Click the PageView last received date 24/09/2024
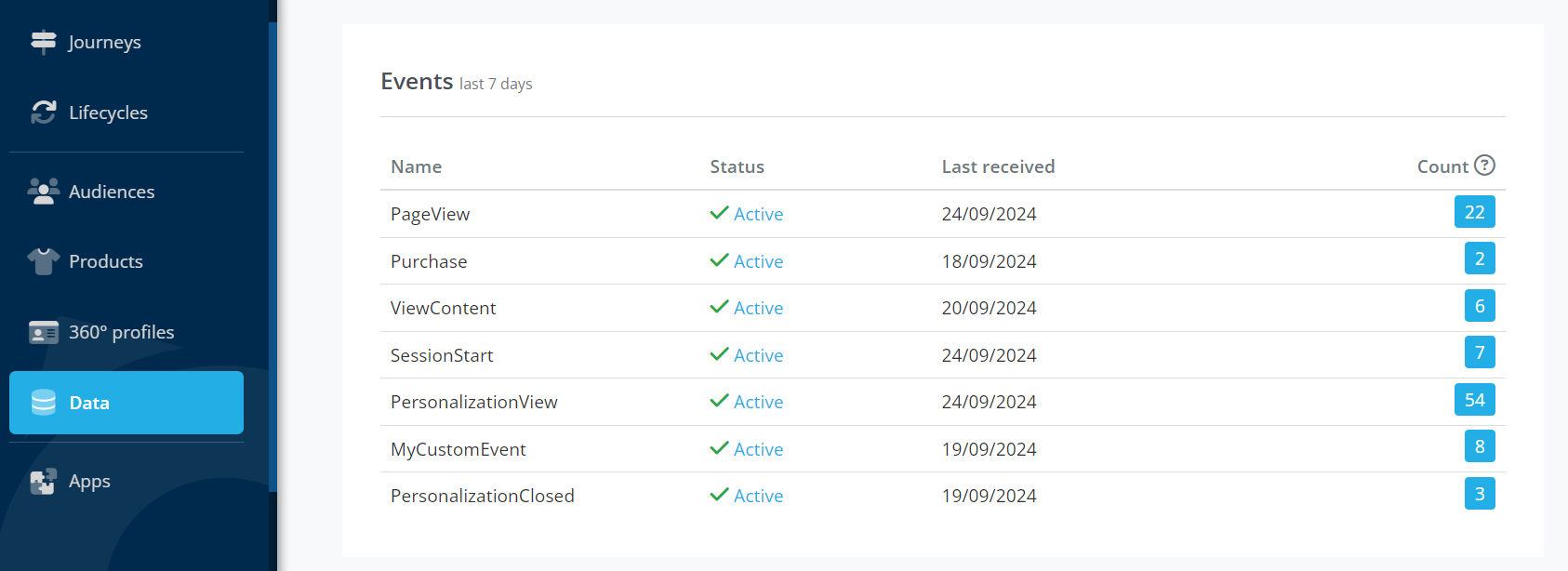Viewport: 1568px width, 571px height. 989,214
